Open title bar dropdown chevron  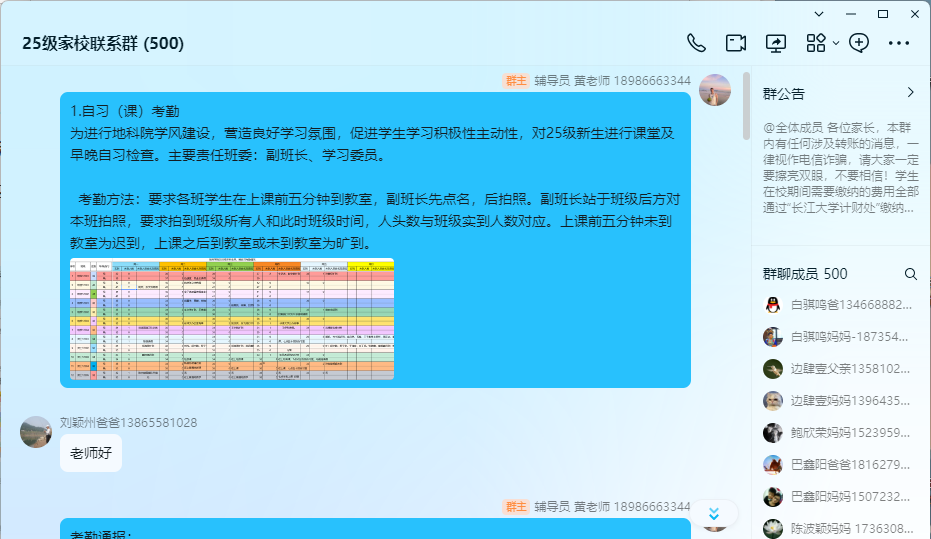pyautogui.click(x=819, y=14)
